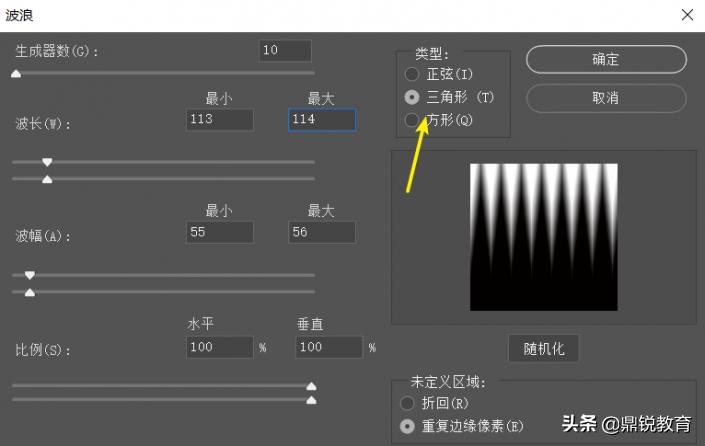
Task: Click the 垂直 scale percentage field
Action: tap(329, 347)
